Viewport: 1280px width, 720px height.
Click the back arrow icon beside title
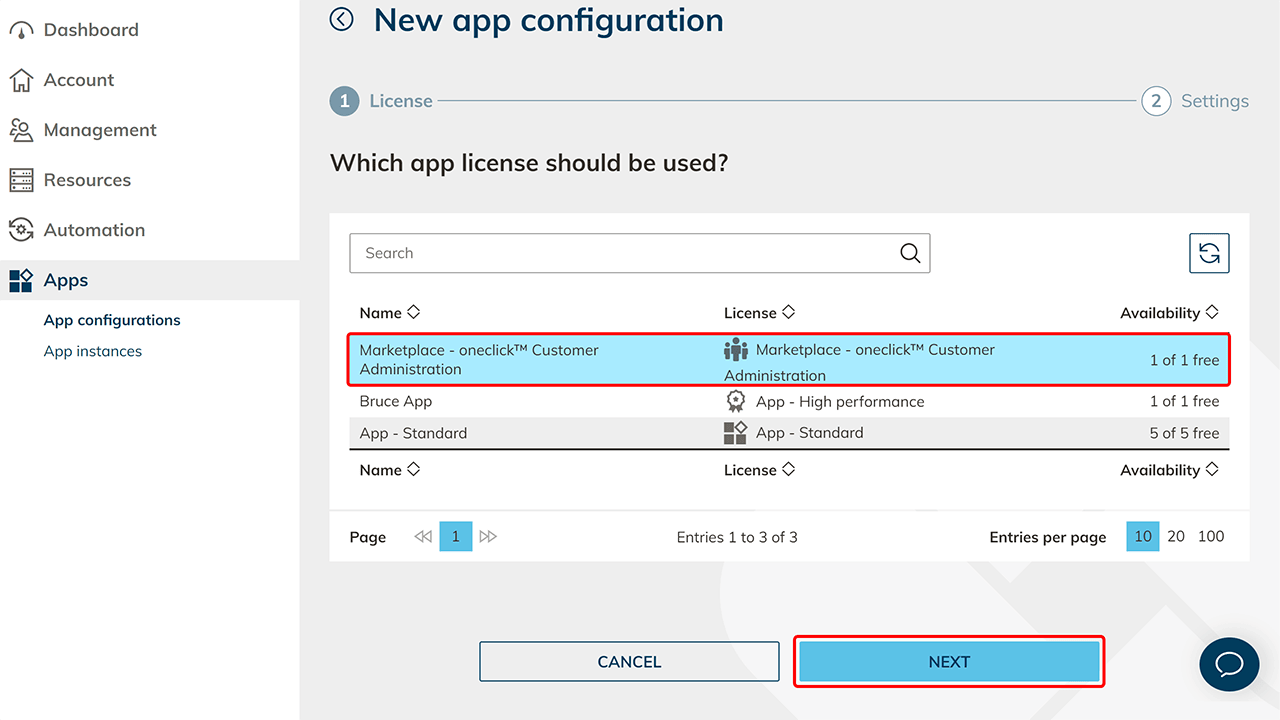tap(342, 20)
